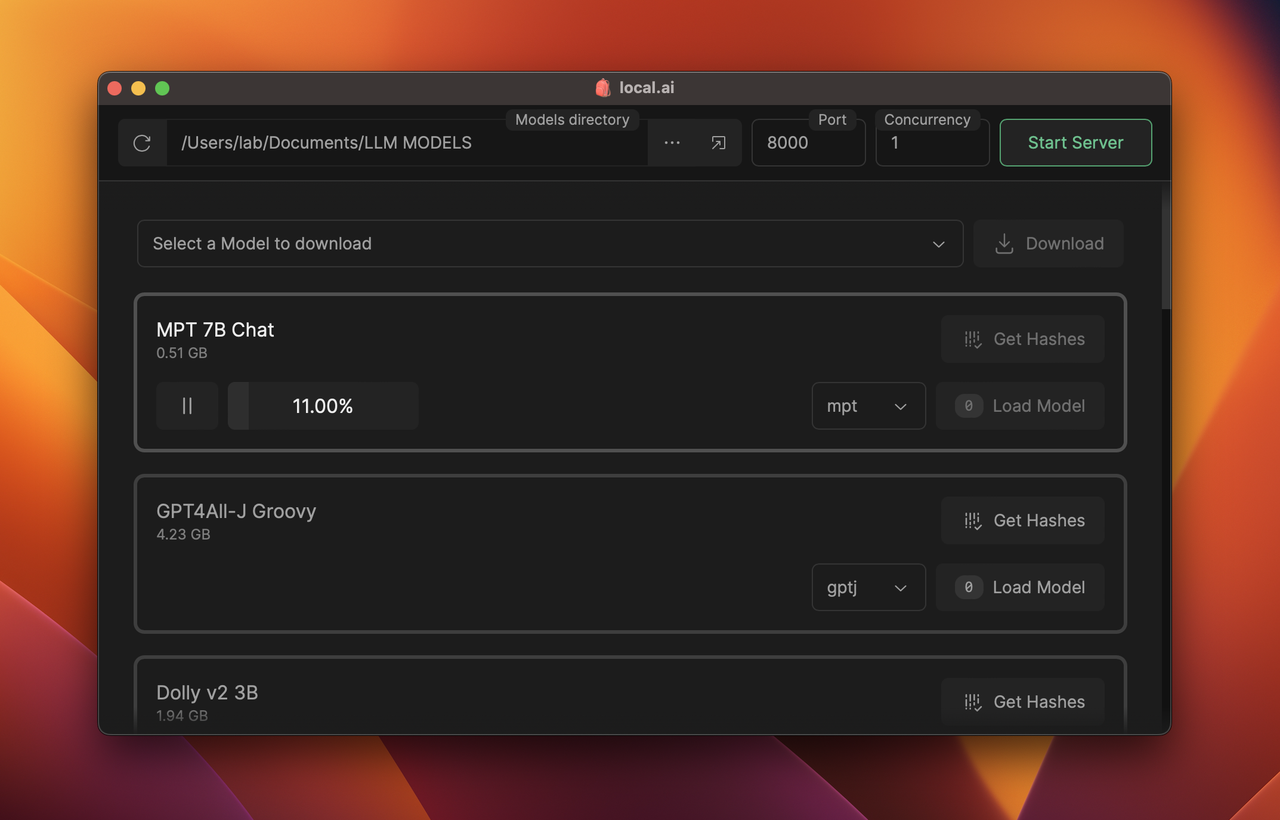Start the server
This screenshot has height=820, width=1280.
point(1076,143)
